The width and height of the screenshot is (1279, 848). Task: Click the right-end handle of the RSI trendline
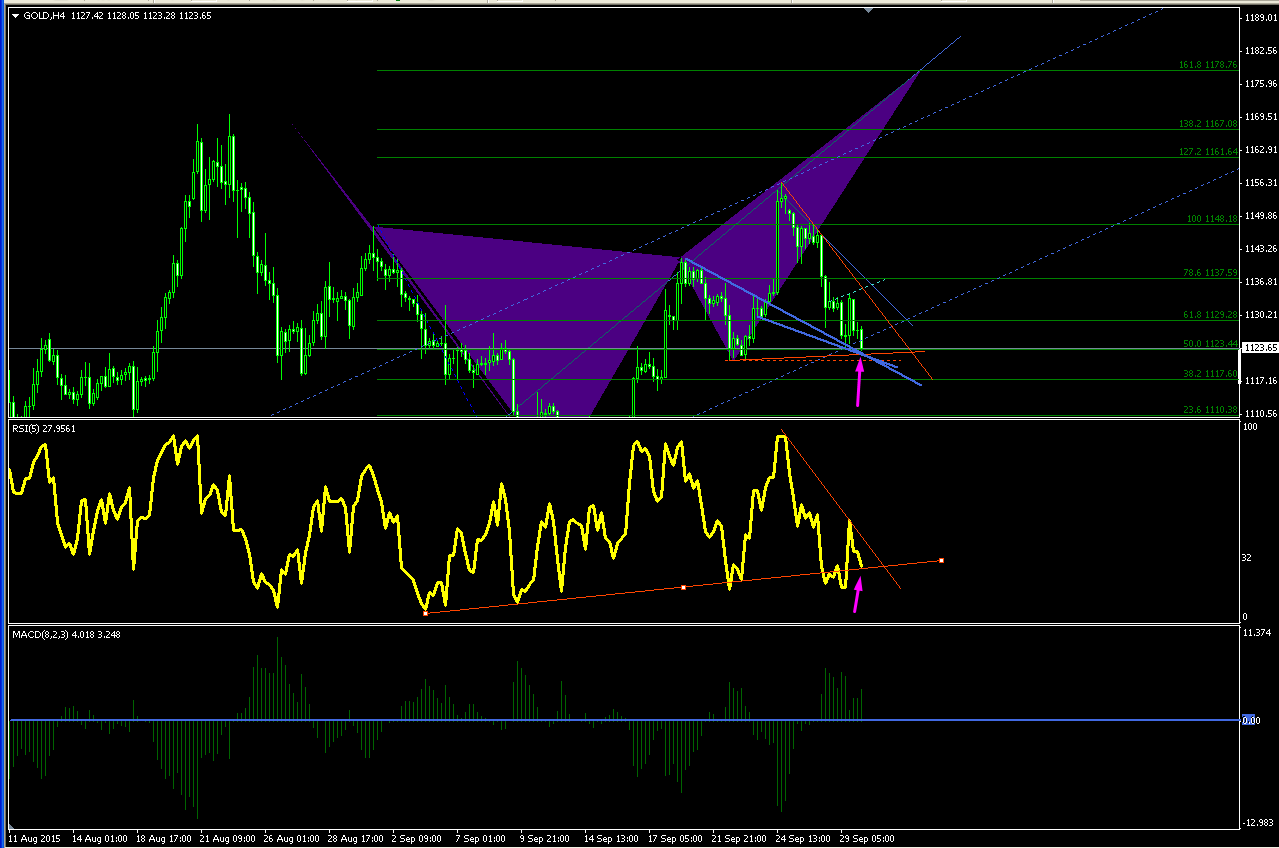[942, 560]
